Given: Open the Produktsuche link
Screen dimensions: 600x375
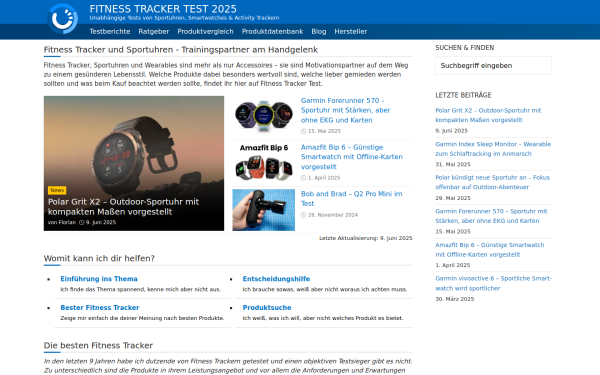Looking at the screenshot, I should (267, 308).
